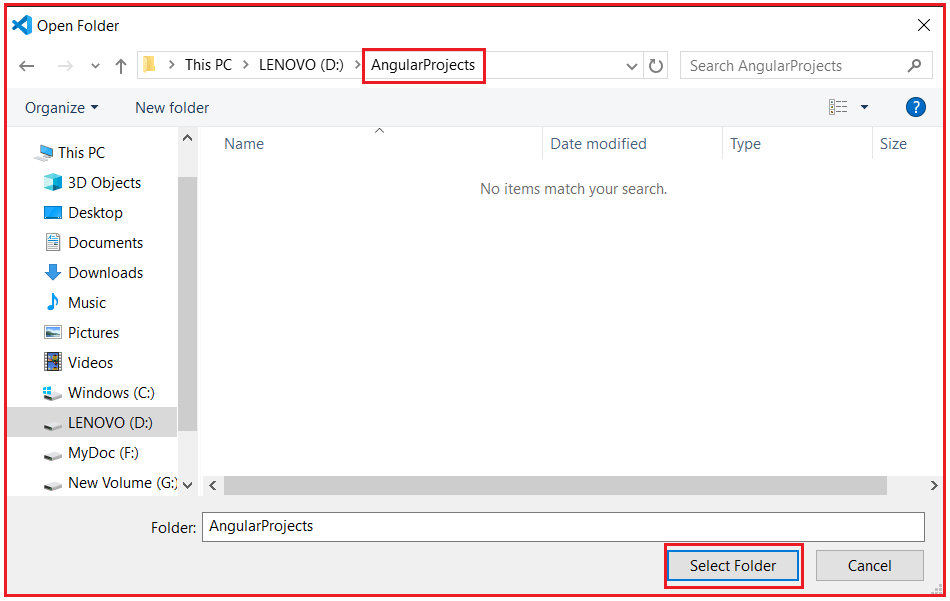The width and height of the screenshot is (950, 601).
Task: Click the search magnifier icon
Action: click(x=914, y=65)
